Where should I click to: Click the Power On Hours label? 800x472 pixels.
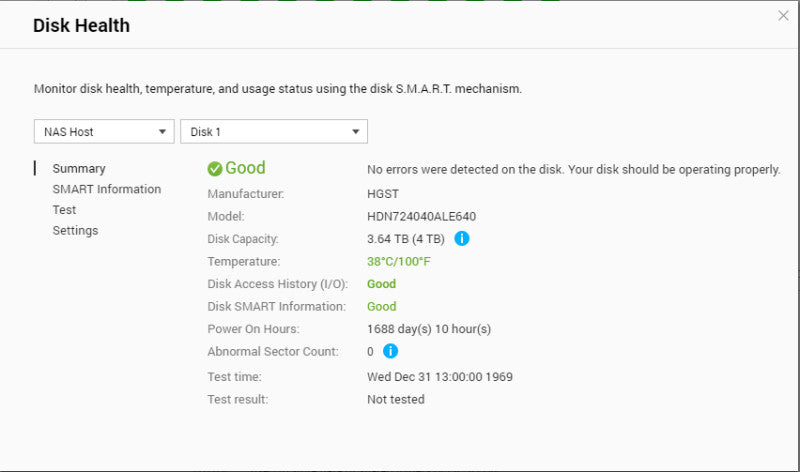tap(253, 329)
